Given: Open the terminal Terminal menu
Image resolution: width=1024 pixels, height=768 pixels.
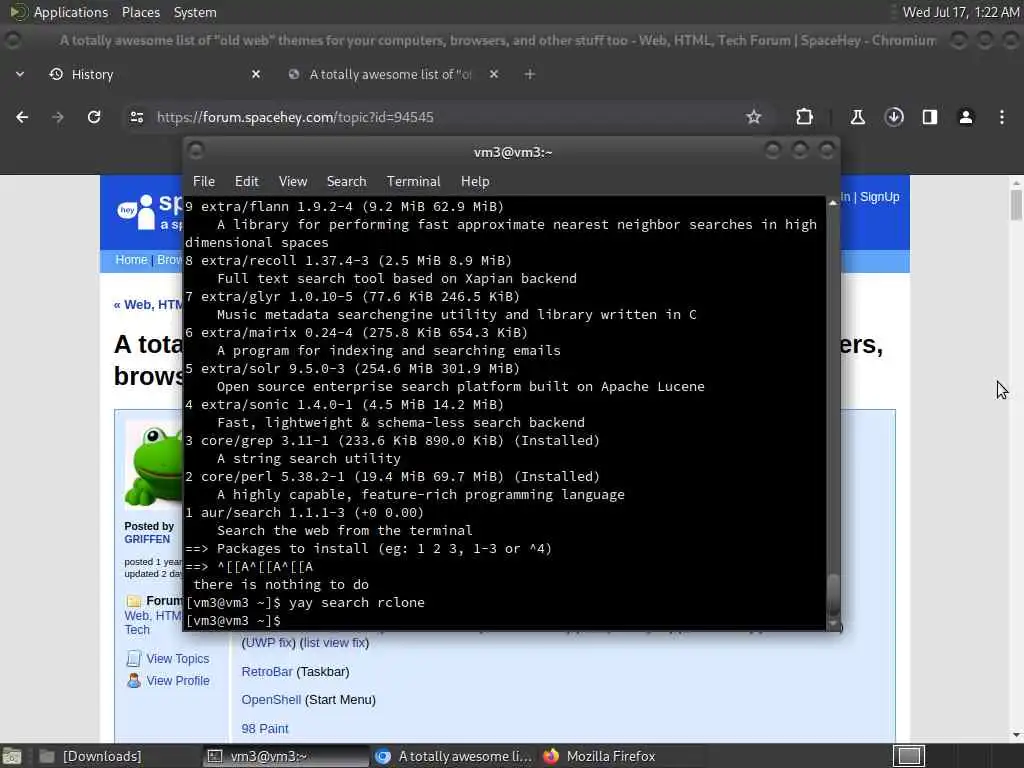Looking at the screenshot, I should [413, 182].
